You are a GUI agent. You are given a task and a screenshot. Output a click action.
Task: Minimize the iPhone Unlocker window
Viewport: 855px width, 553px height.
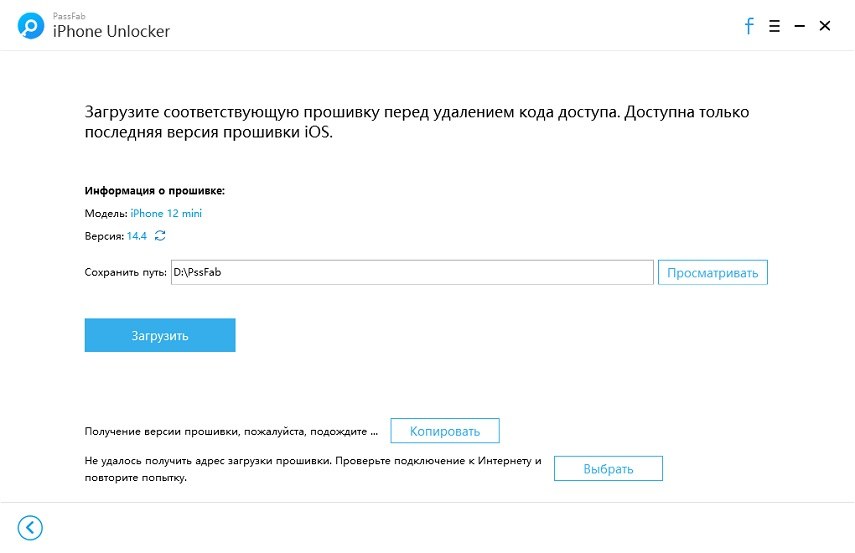click(799, 26)
